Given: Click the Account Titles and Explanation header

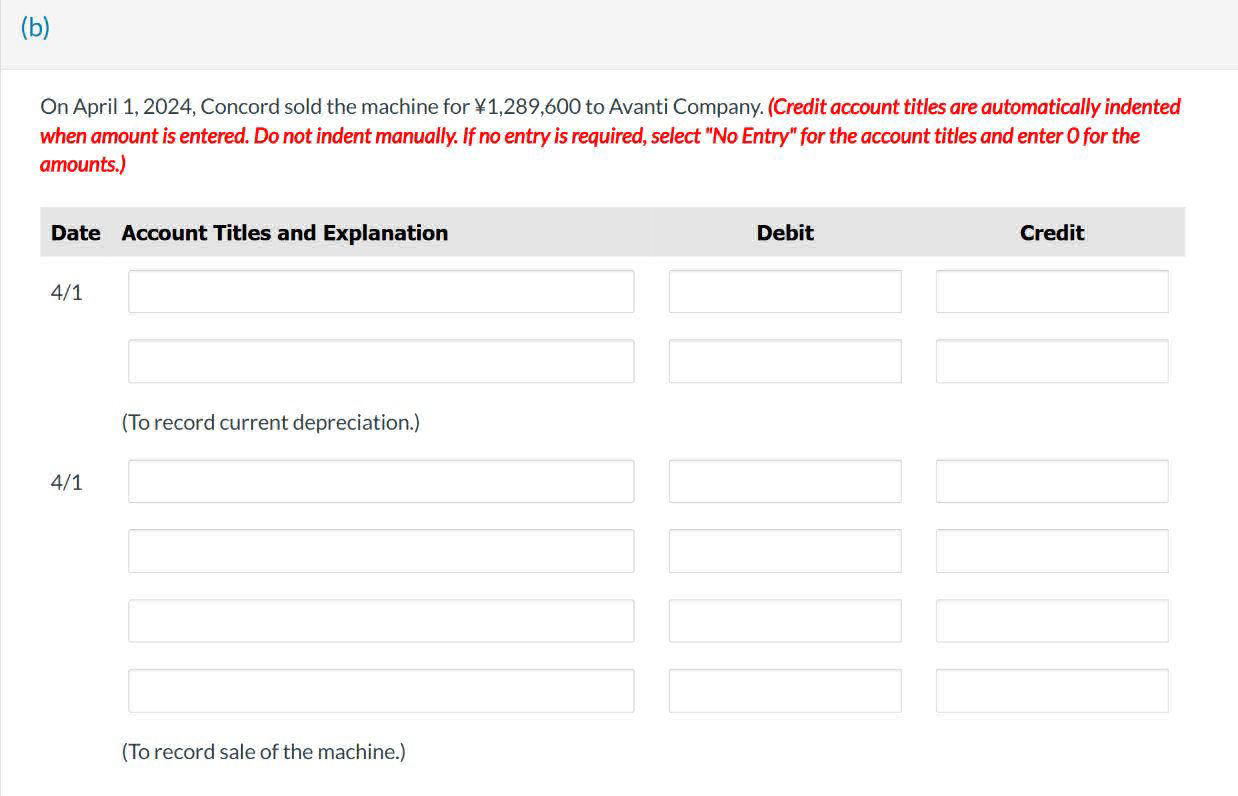Looking at the screenshot, I should pos(284,233).
